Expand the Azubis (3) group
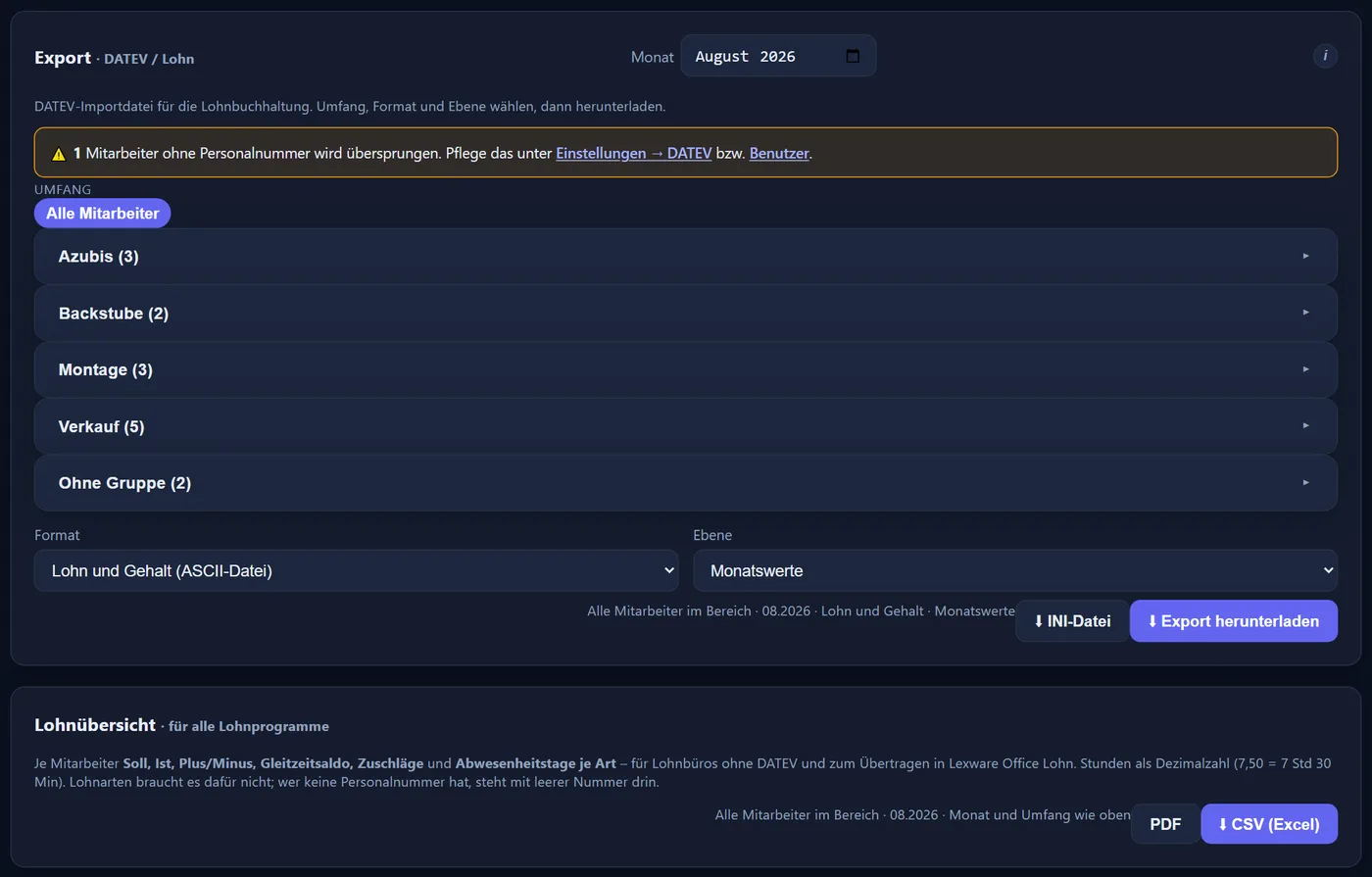This screenshot has width=1372, height=877. coord(686,257)
